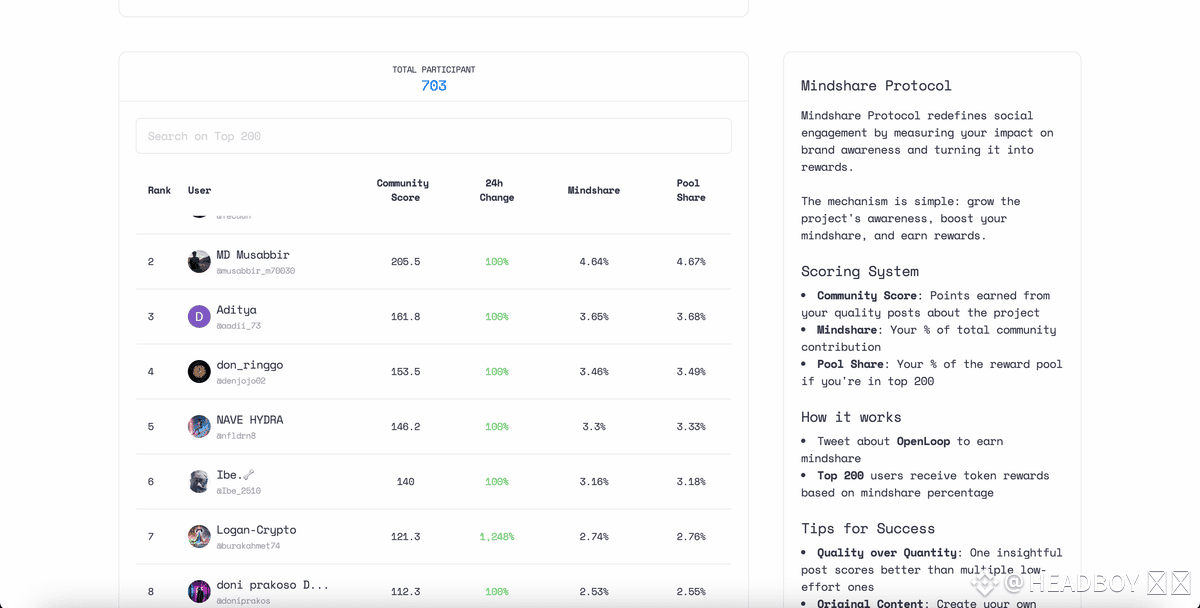Click mindshare value 4.64%
The image size is (1200, 608).
[594, 262]
